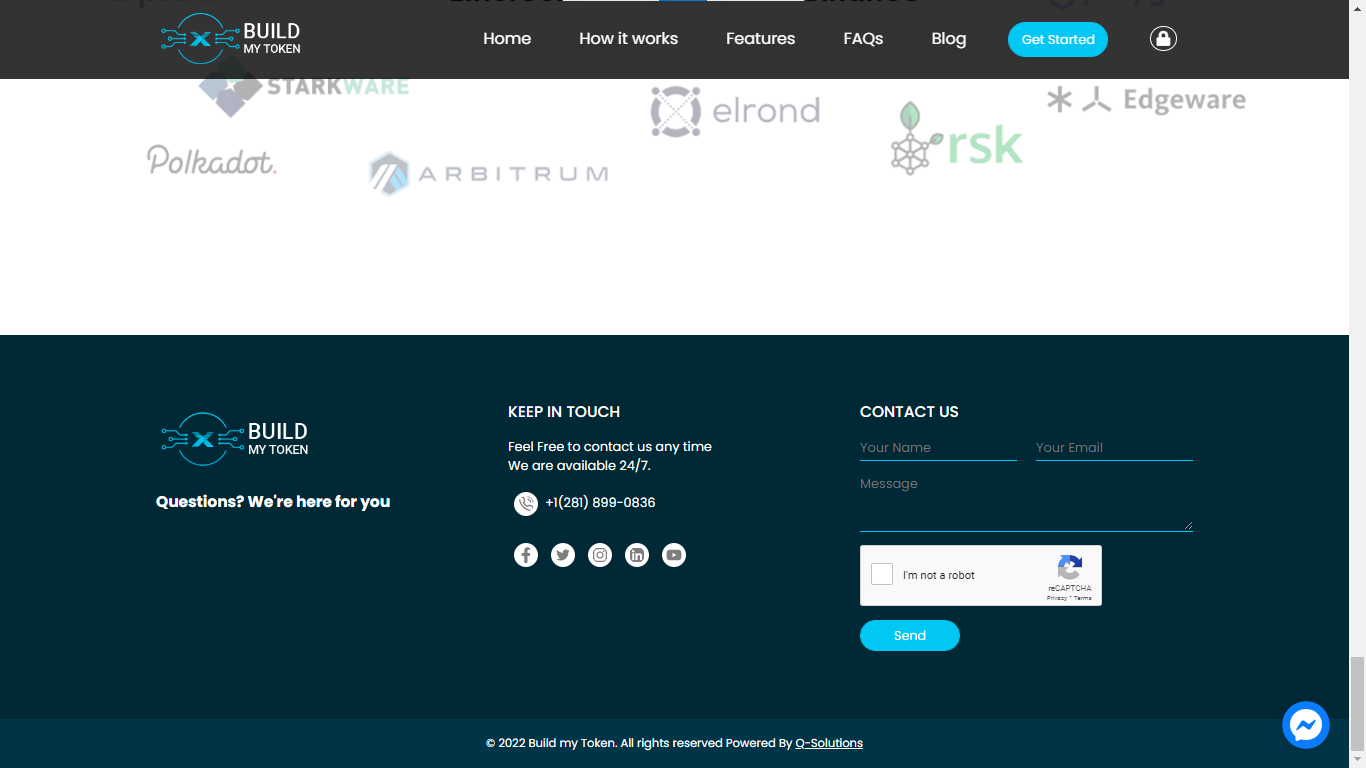
Task: Click the reCAPTCHA logo
Action: 1070,568
